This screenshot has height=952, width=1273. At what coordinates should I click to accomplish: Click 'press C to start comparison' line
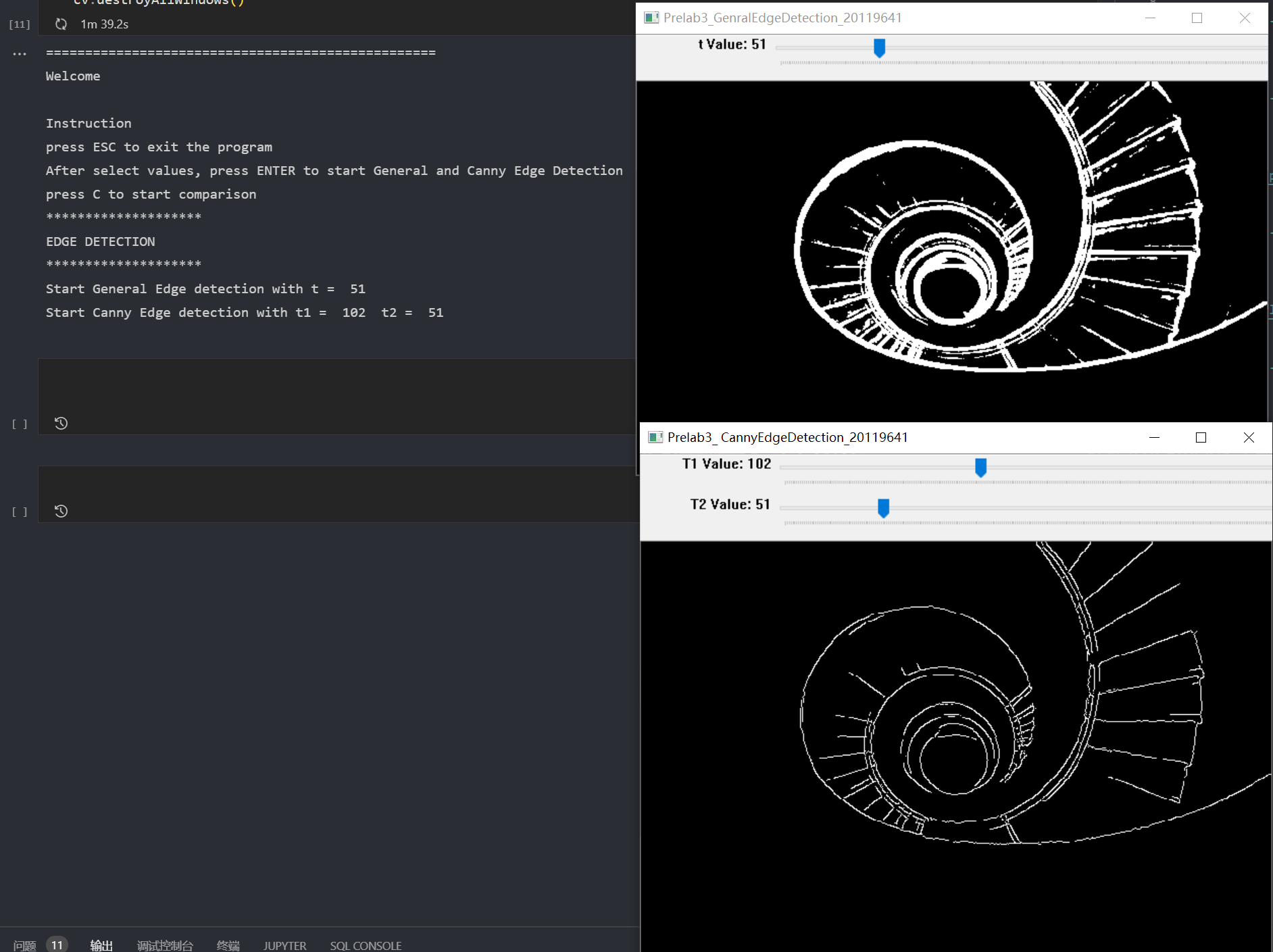[x=151, y=195]
